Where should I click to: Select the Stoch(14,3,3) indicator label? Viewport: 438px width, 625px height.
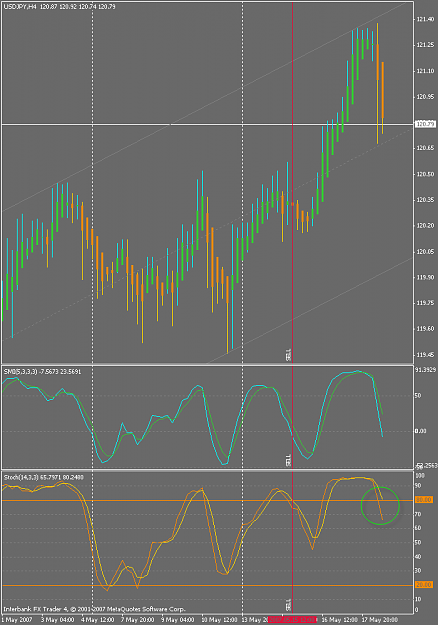coord(43,477)
